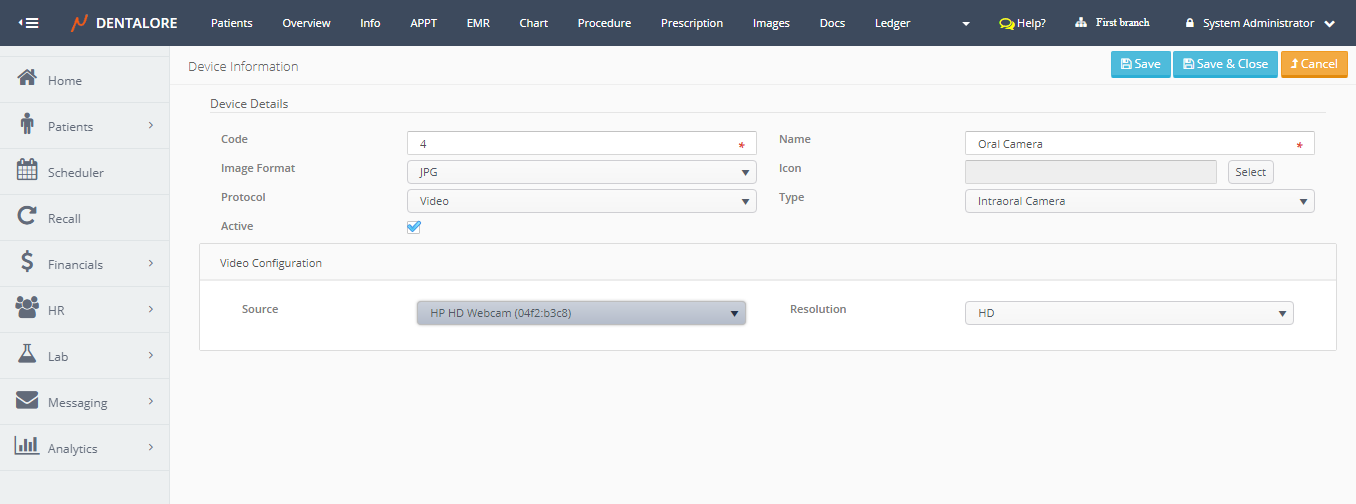Click the HR group icon
Screen dimensions: 1356x504
tap(28, 309)
